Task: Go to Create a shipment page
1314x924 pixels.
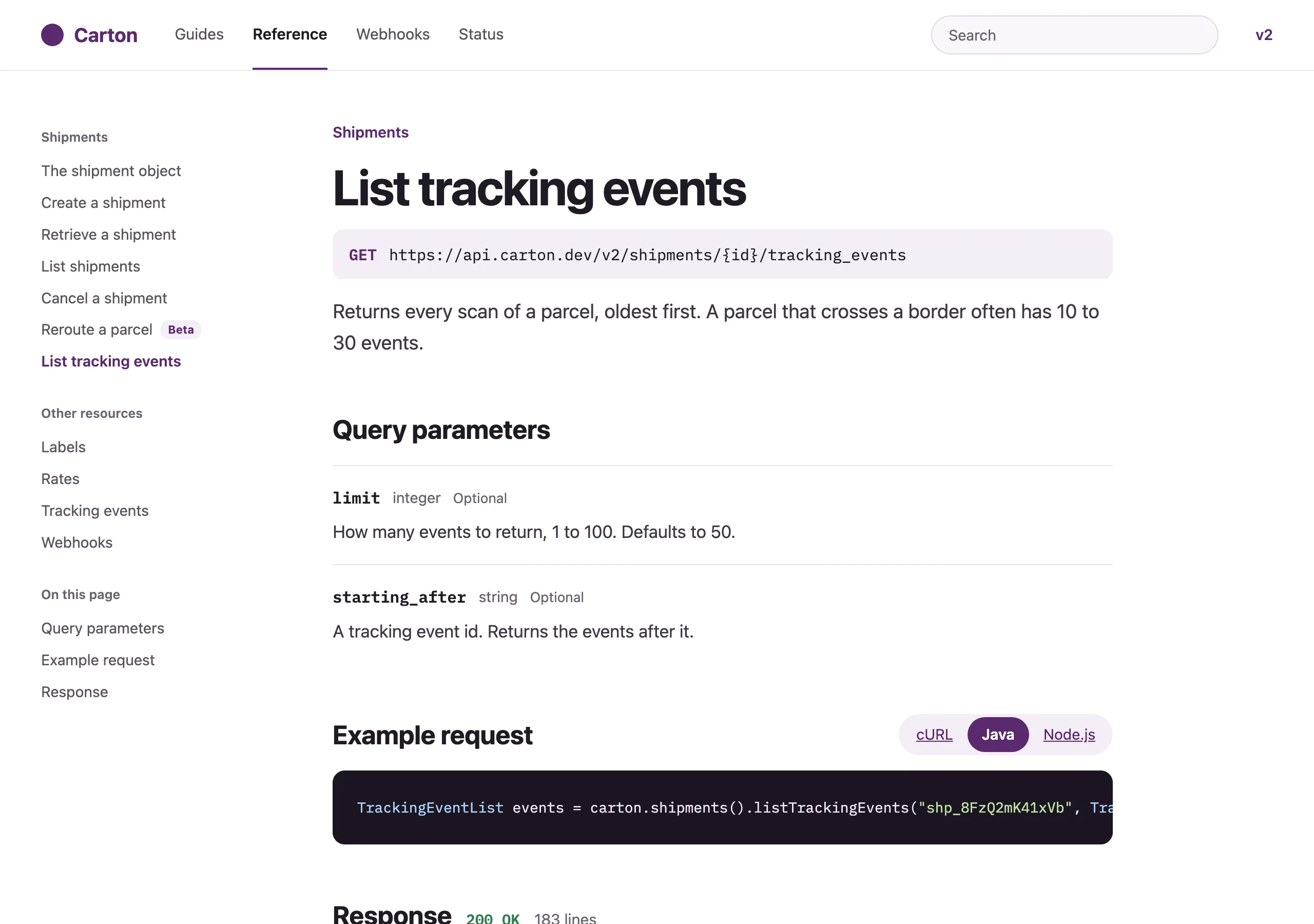Action: point(103,203)
